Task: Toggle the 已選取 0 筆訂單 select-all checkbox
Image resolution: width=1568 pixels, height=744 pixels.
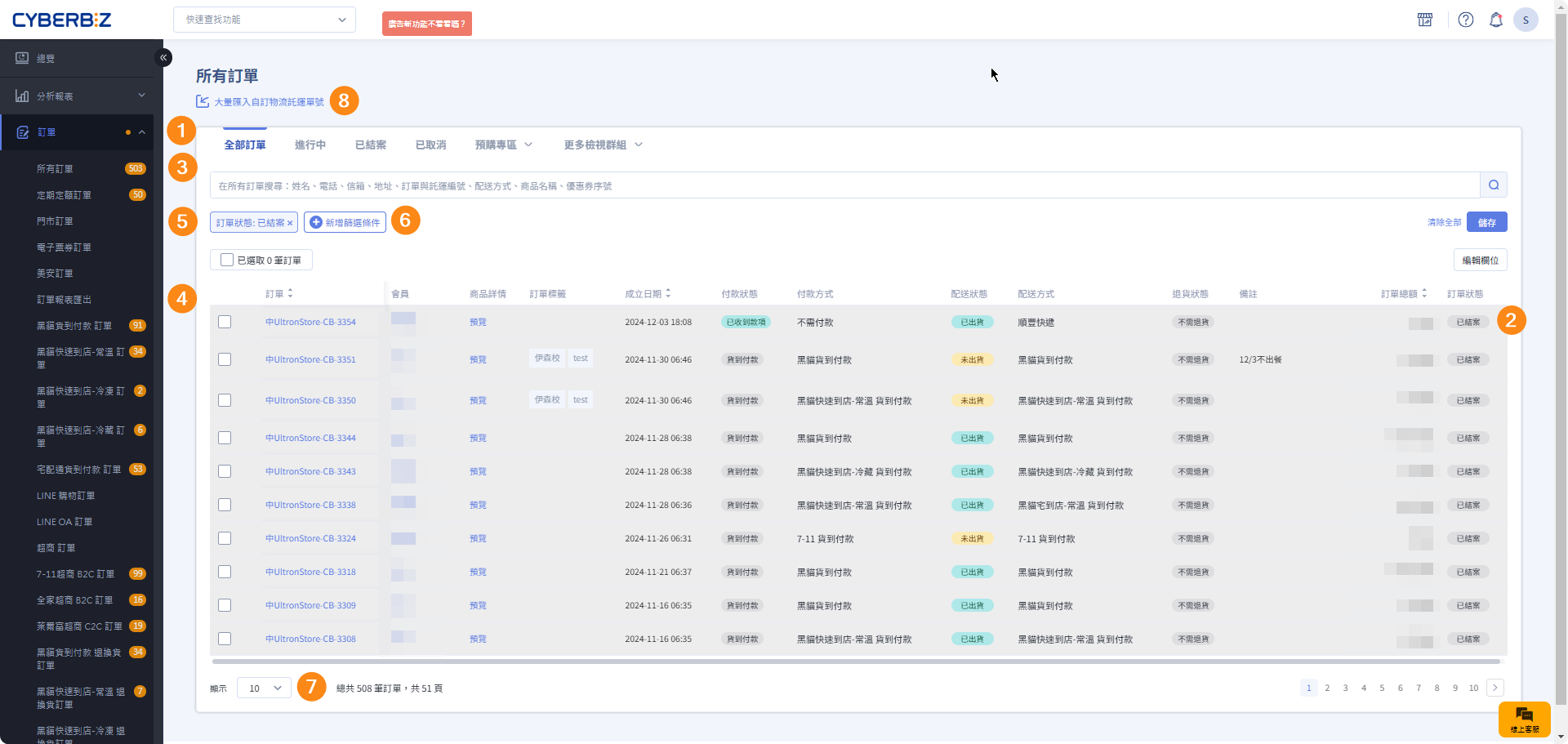Action: 227,261
